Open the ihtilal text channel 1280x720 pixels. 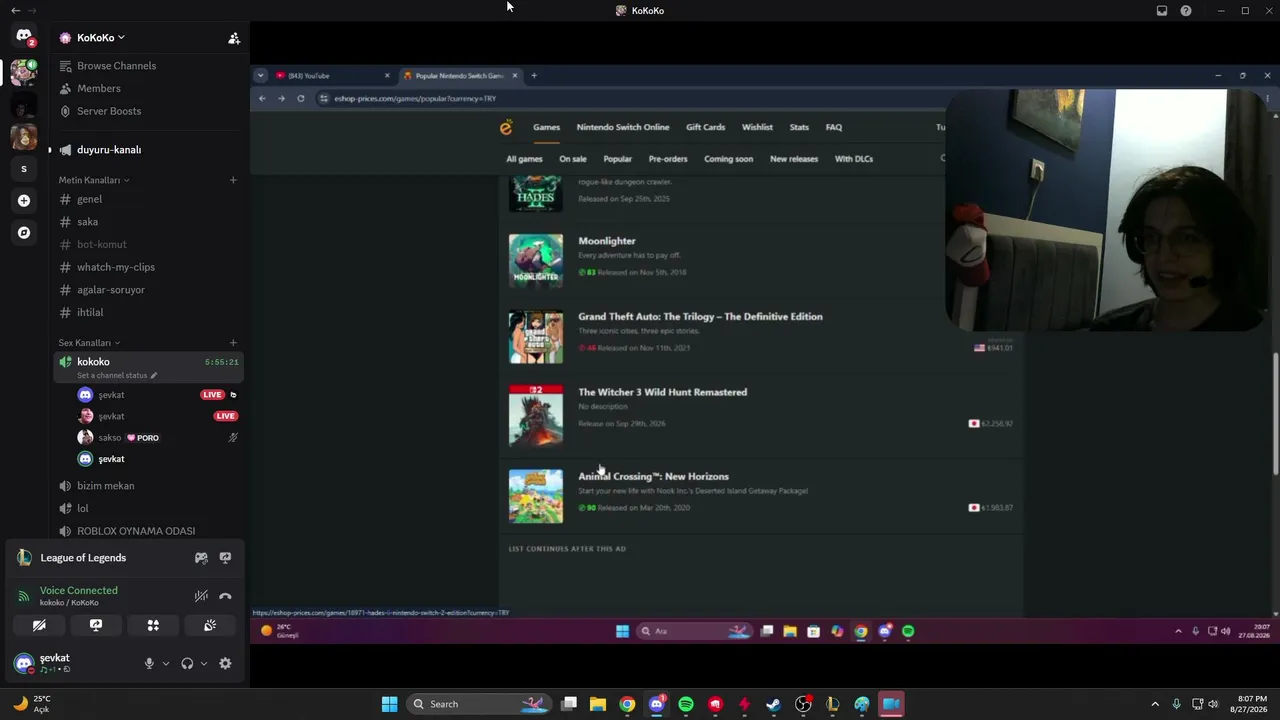pyautogui.click(x=148, y=313)
